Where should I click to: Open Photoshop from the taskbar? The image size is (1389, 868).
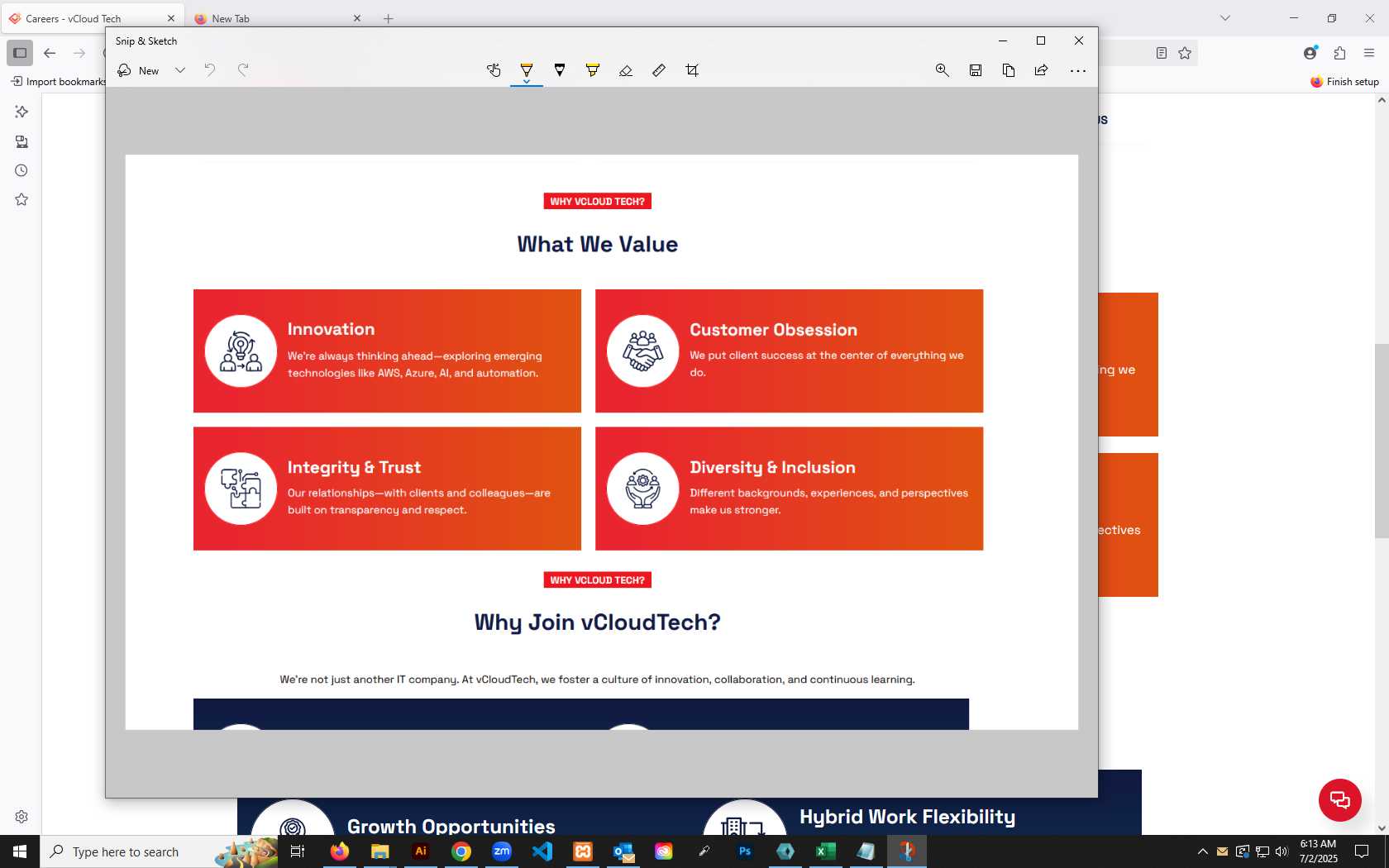pos(745,851)
